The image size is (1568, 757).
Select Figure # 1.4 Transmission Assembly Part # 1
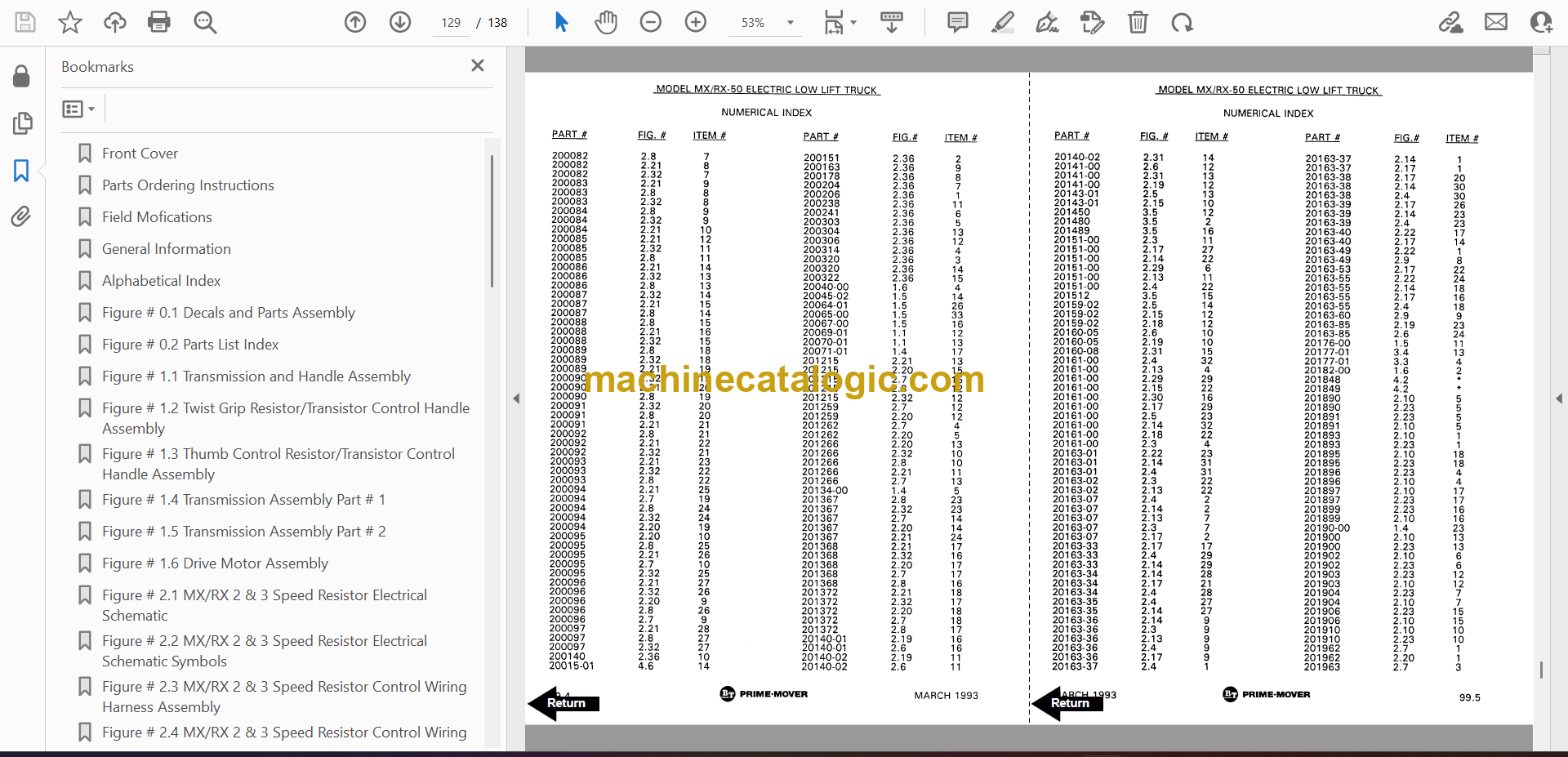pyautogui.click(x=243, y=500)
